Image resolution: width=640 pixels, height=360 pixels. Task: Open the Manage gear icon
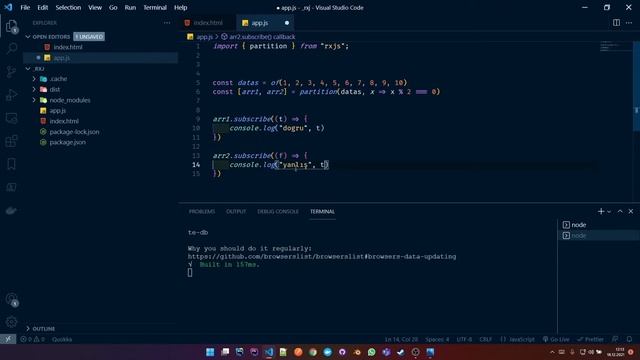11,322
